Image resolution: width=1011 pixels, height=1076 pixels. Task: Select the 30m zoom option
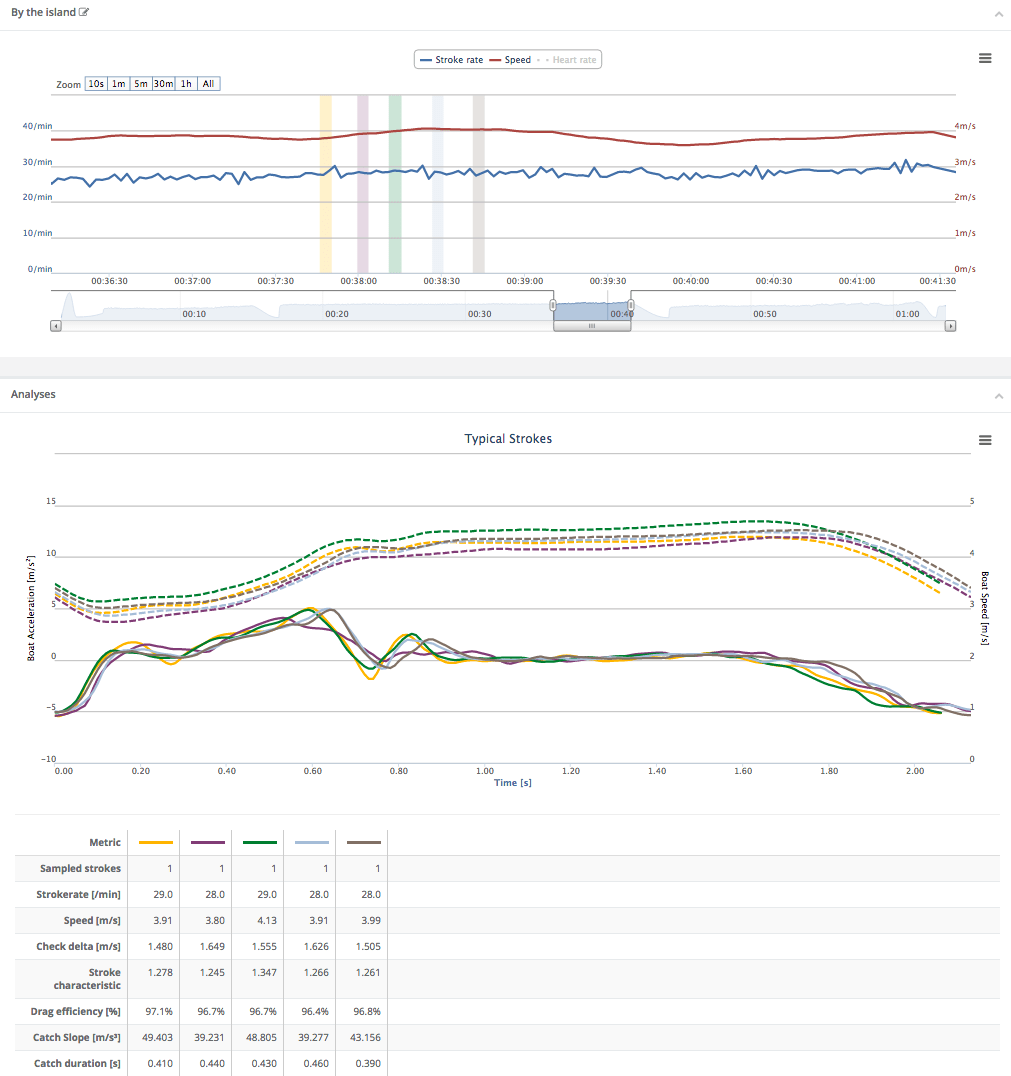(163, 84)
